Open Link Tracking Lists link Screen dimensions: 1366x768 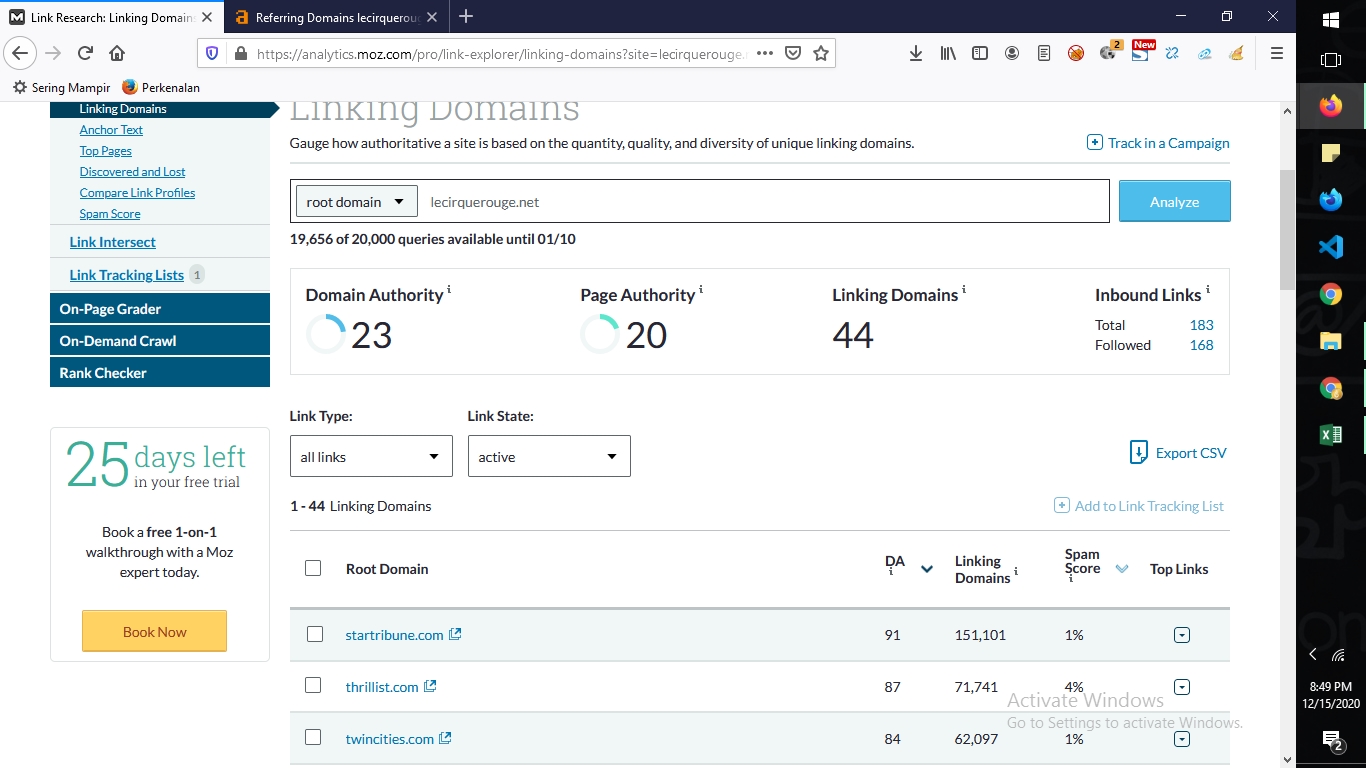click(x=127, y=275)
